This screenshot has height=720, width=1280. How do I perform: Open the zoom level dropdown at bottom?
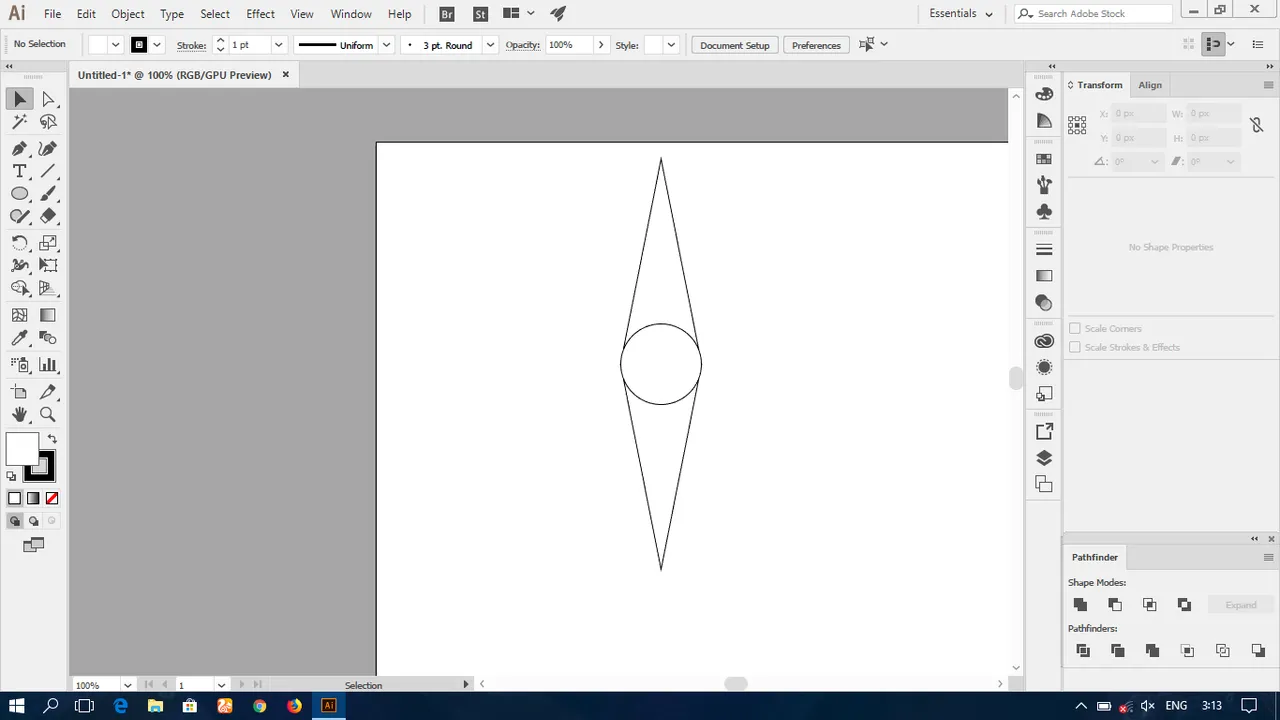127,685
